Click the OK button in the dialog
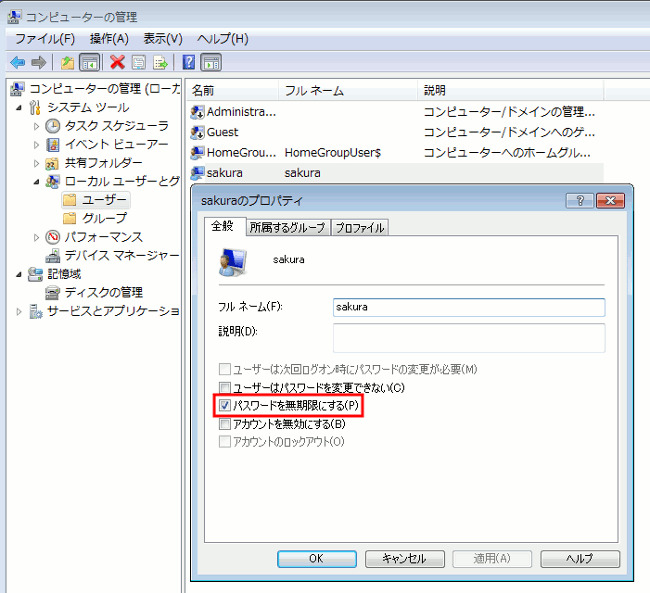Image resolution: width=650 pixels, height=593 pixels. 315,558
